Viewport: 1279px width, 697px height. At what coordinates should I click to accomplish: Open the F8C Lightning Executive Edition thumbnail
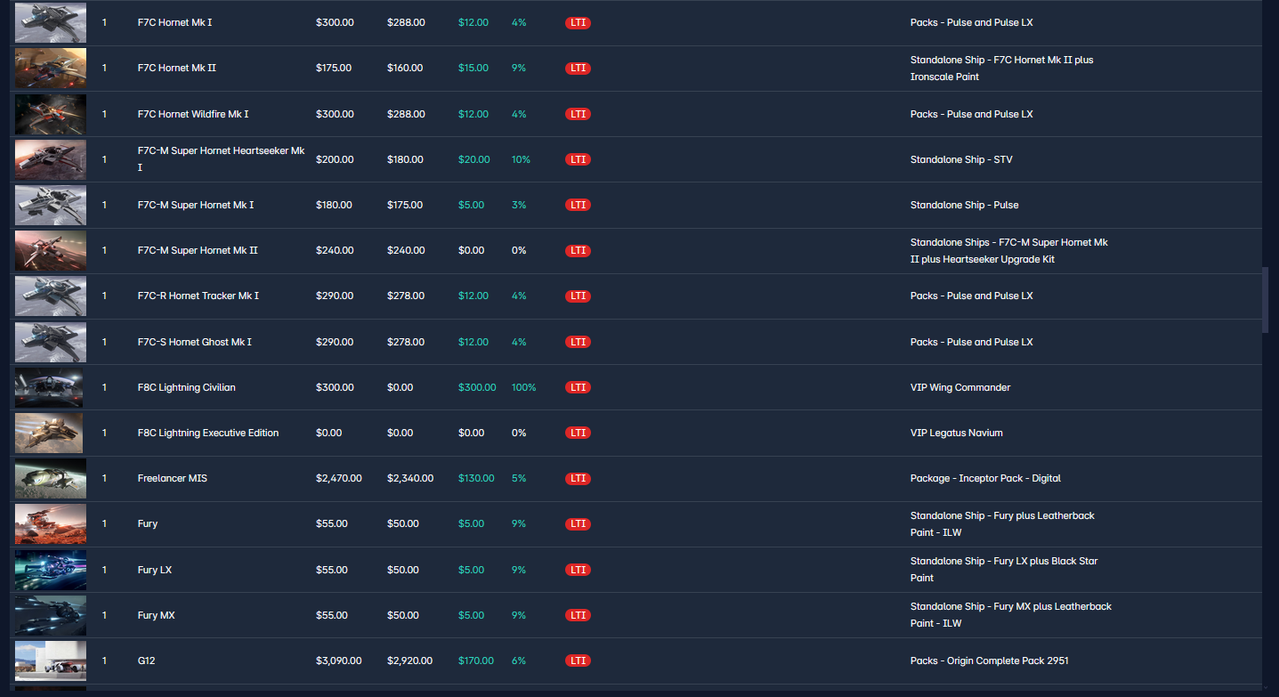(50, 433)
